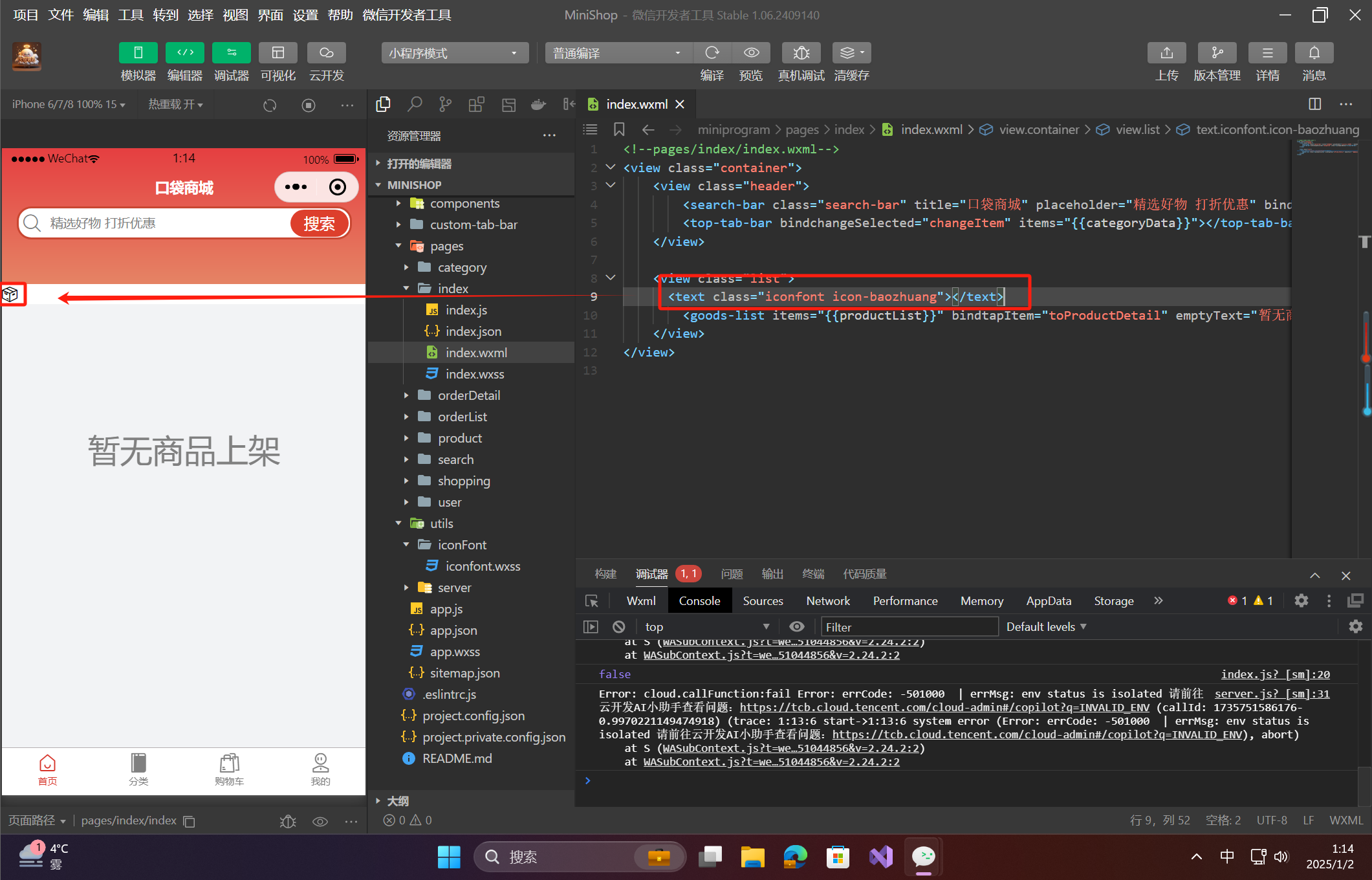Viewport: 1372px width, 880px height.
Task: Open the Default levels dropdown
Action: [1045, 626]
